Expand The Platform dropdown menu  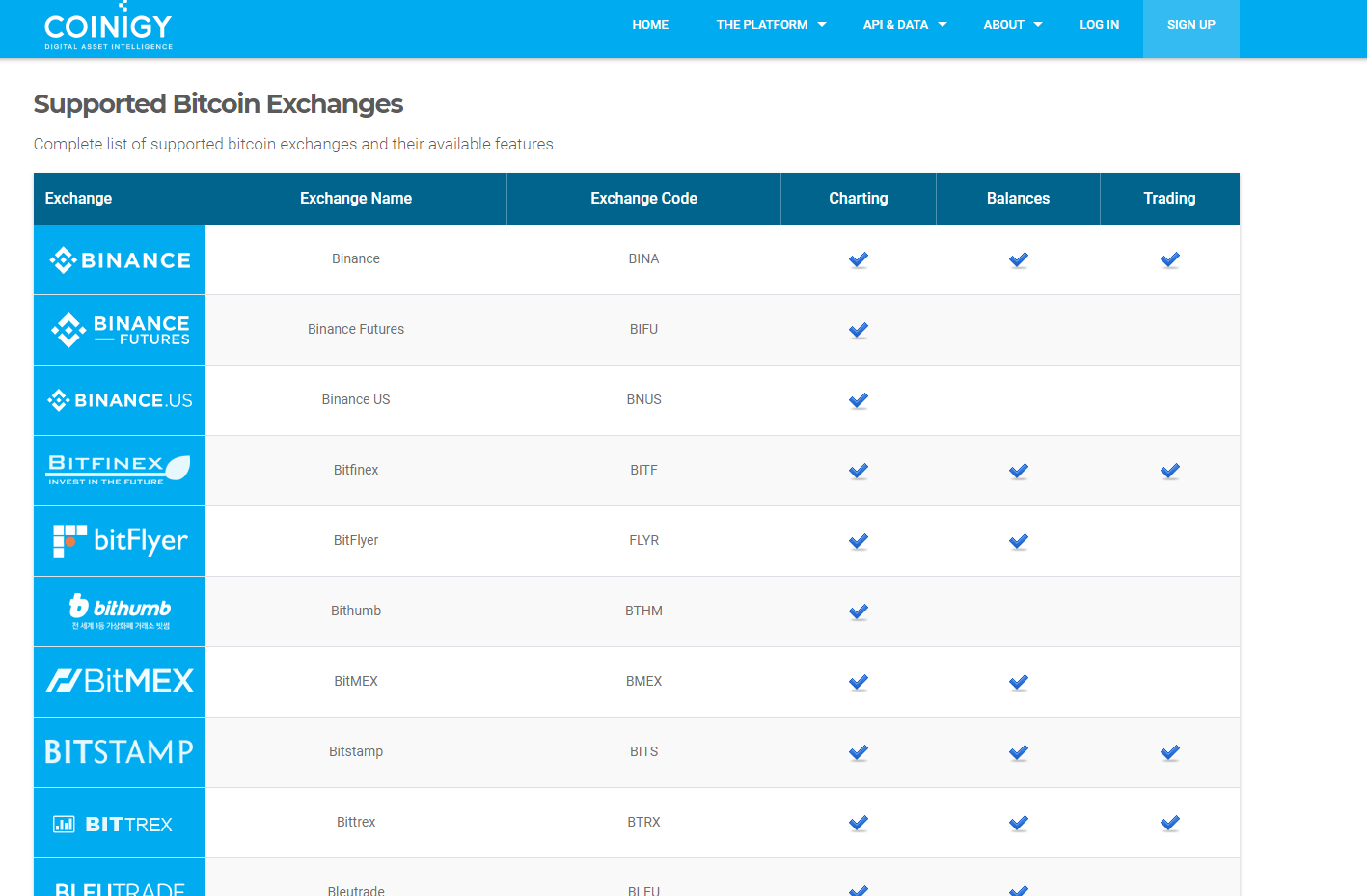771,25
